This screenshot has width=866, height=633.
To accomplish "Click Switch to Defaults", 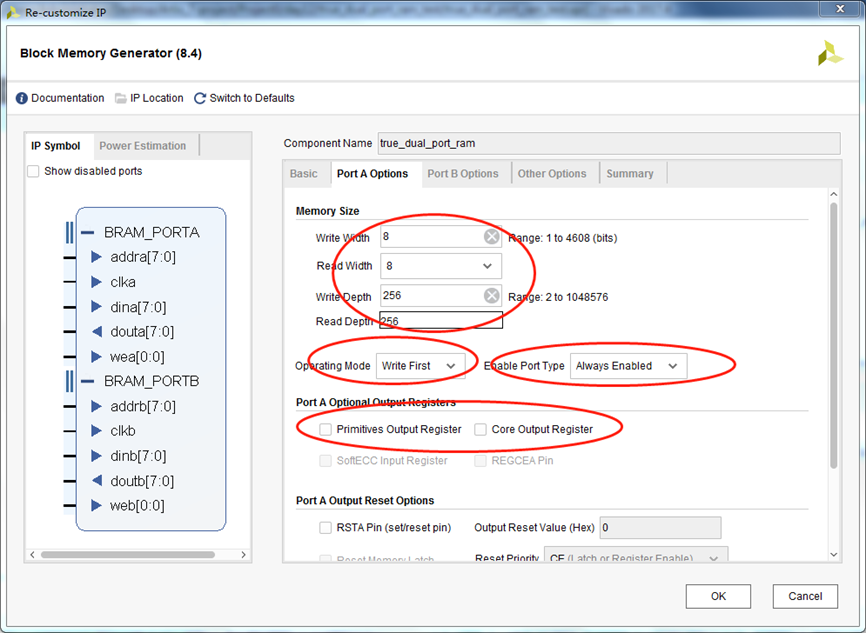I will pyautogui.click(x=252, y=98).
